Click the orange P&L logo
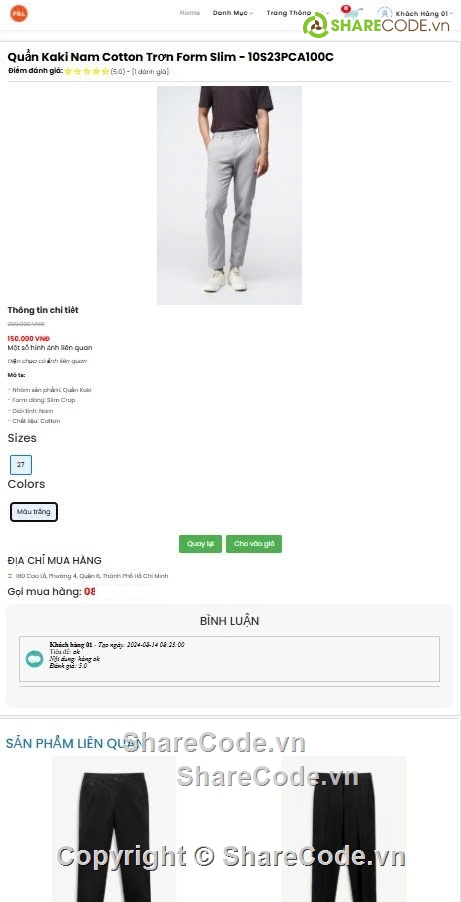This screenshot has height=902, width=461. point(19,13)
